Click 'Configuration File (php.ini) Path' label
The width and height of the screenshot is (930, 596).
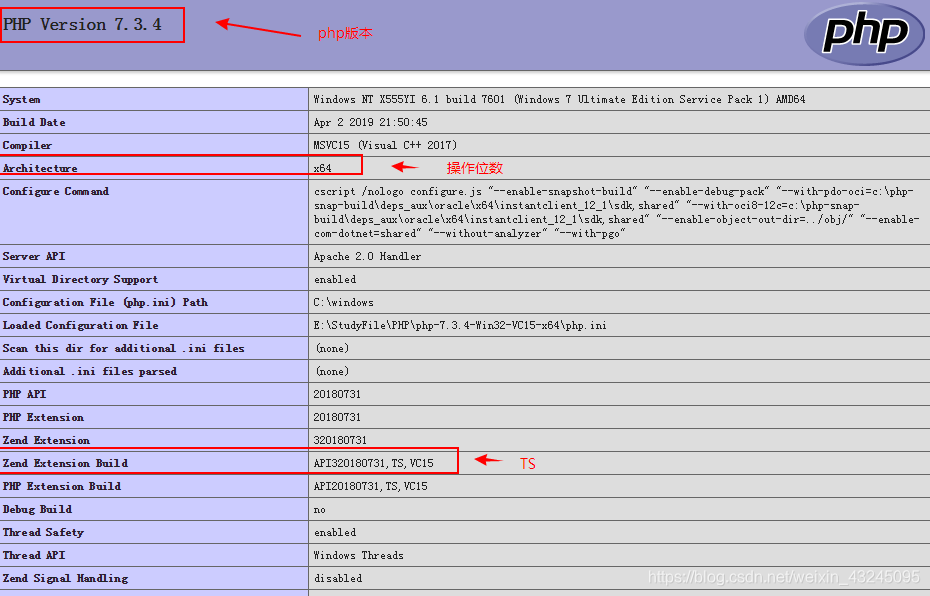coord(105,302)
